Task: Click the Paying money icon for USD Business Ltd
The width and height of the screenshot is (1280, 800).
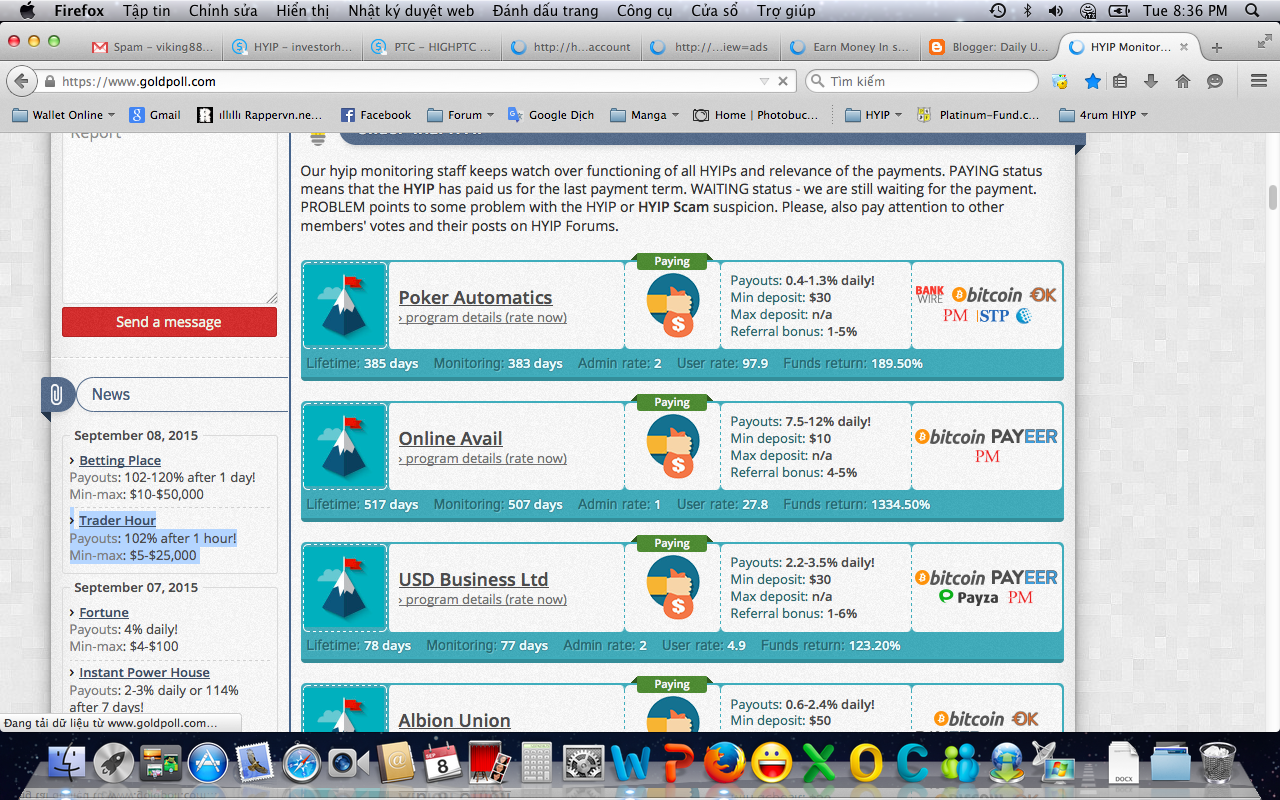Action: pyautogui.click(x=672, y=588)
